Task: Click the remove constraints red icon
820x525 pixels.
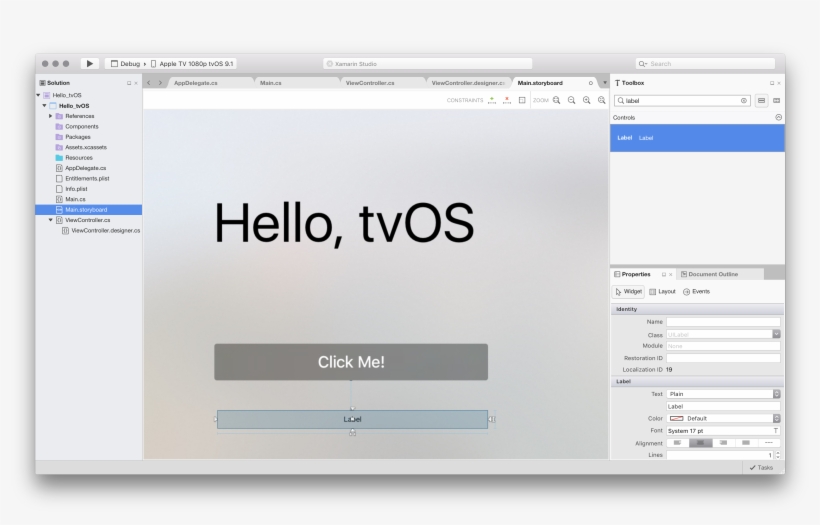Action: click(507, 100)
